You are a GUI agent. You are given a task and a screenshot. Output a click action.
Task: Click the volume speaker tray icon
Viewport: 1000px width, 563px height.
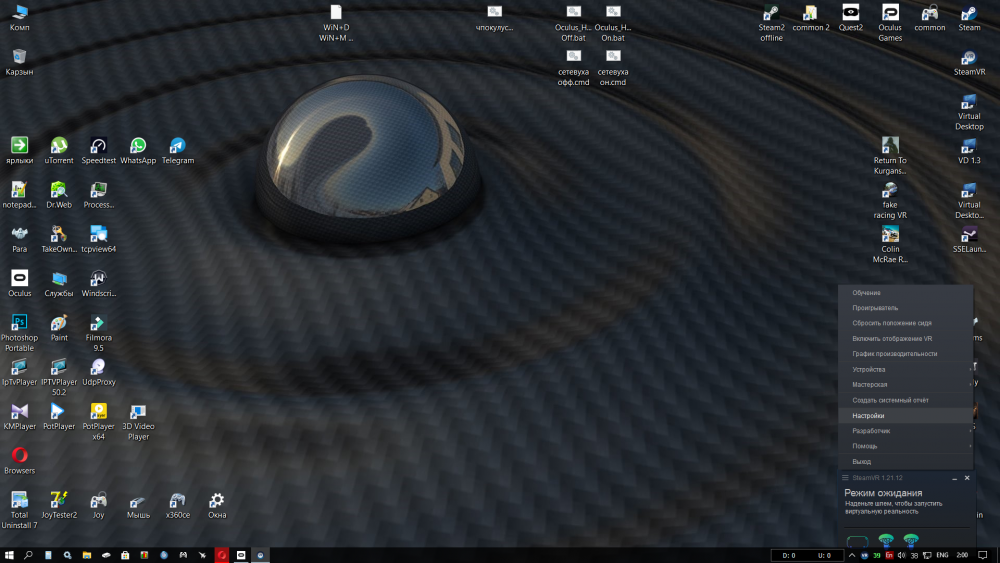coord(901,555)
